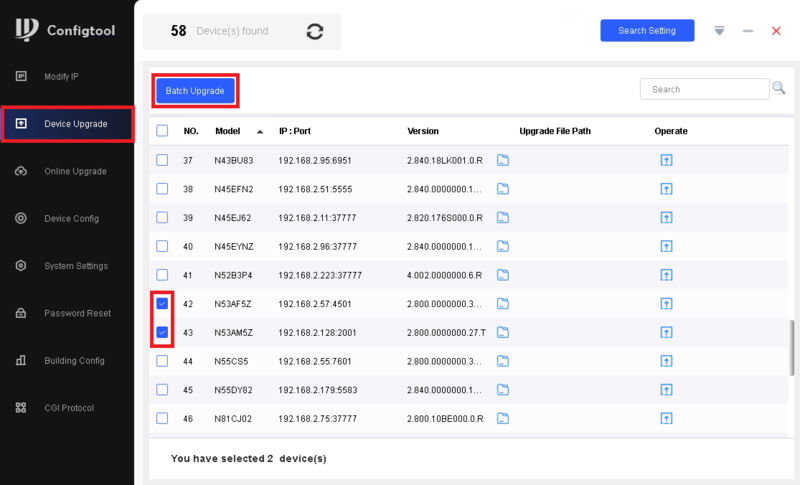Viewport: 800px width, 485px height.
Task: Click the search magnifier icon
Action: (779, 89)
